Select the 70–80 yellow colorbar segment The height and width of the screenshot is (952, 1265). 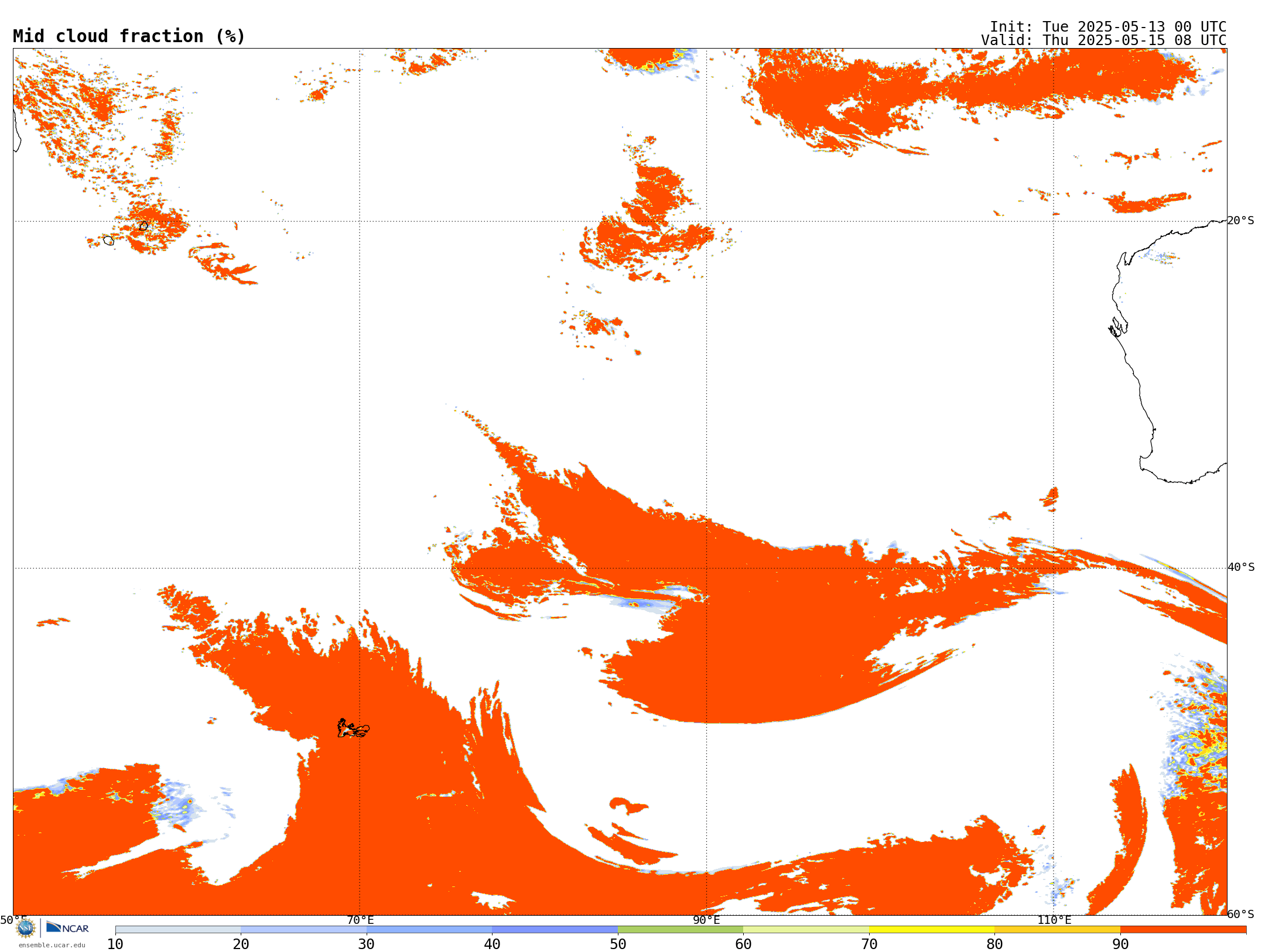pyautogui.click(x=932, y=930)
